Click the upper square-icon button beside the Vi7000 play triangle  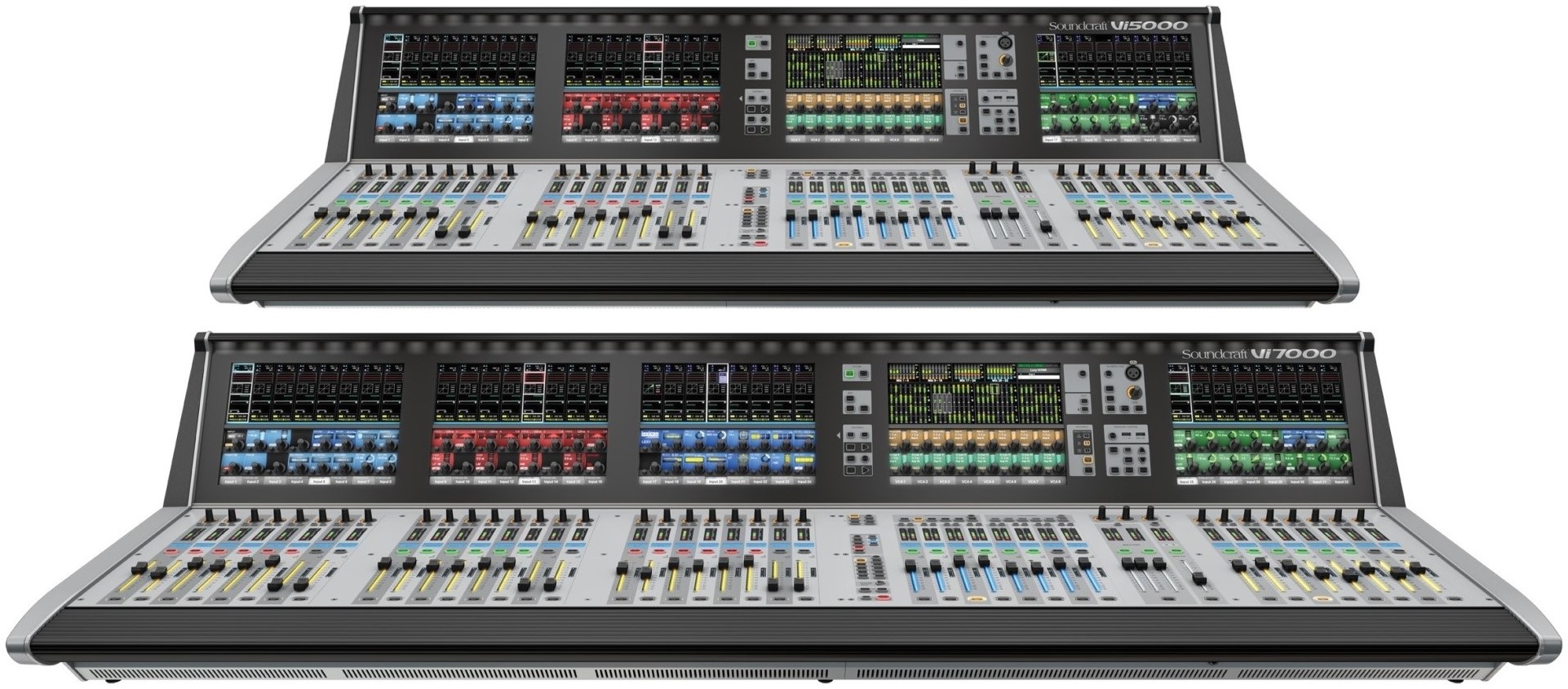click(x=850, y=448)
